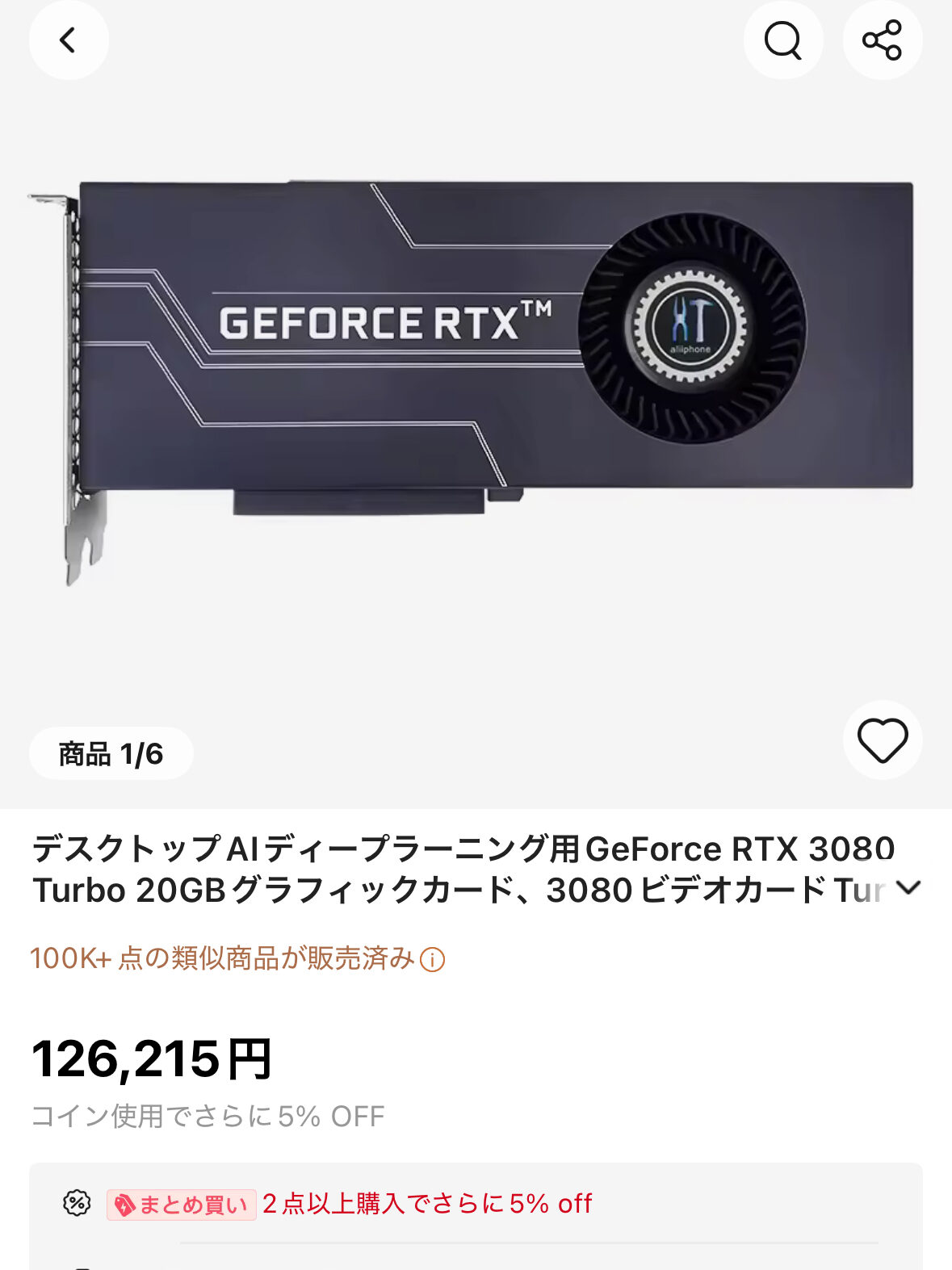
Task: Open search with the magnifier icon
Action: [x=783, y=40]
